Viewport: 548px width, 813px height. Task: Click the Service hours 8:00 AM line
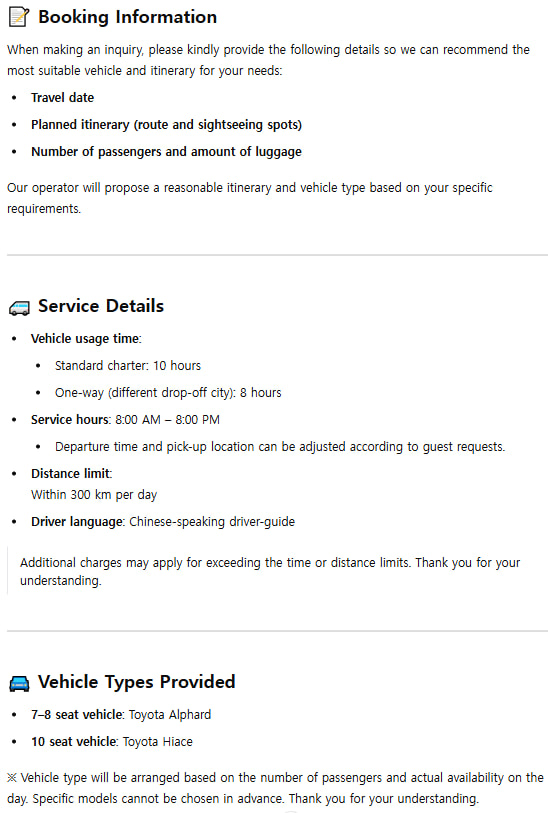click(125, 419)
